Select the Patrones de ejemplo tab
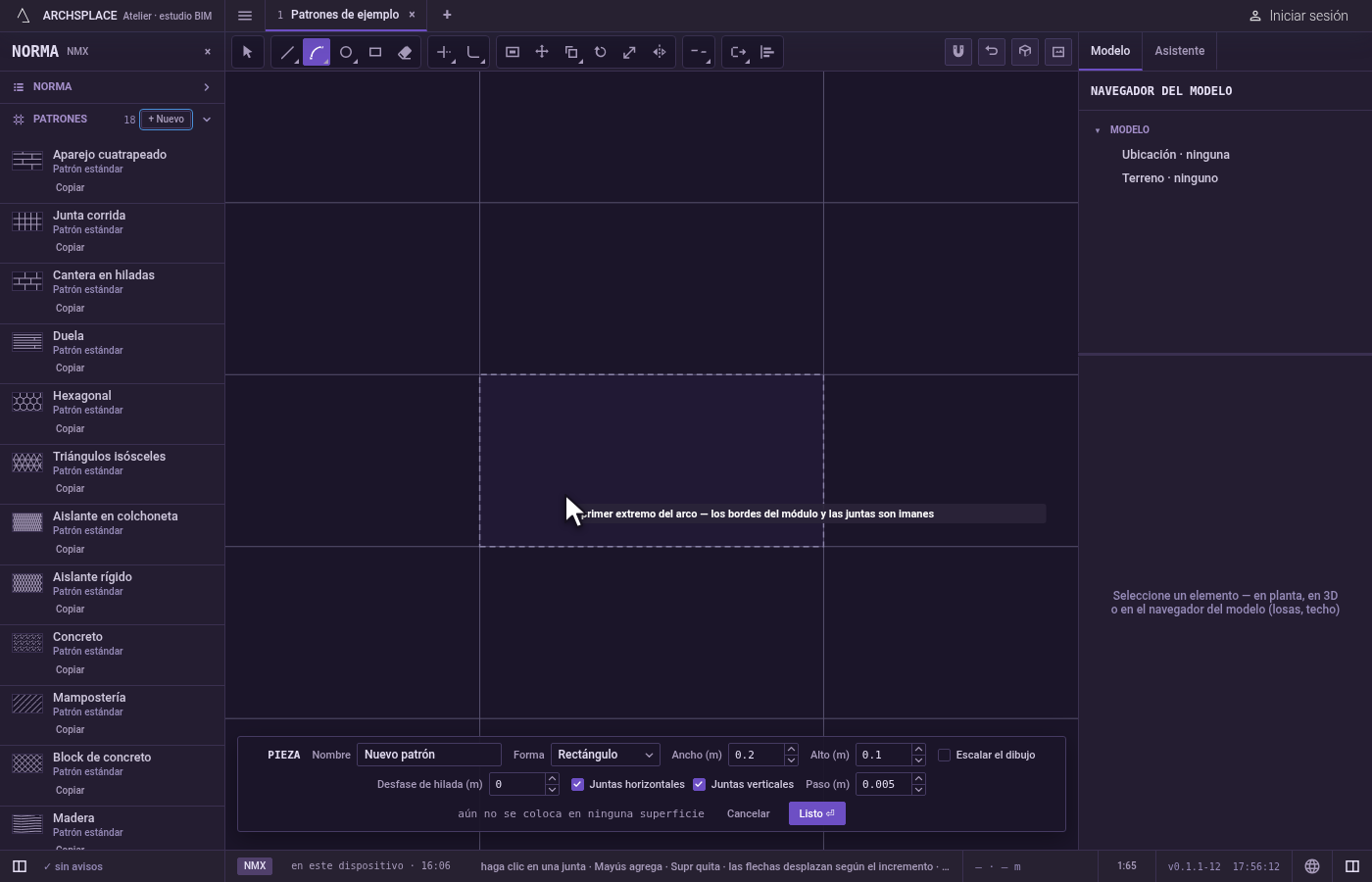 pyautogui.click(x=345, y=15)
